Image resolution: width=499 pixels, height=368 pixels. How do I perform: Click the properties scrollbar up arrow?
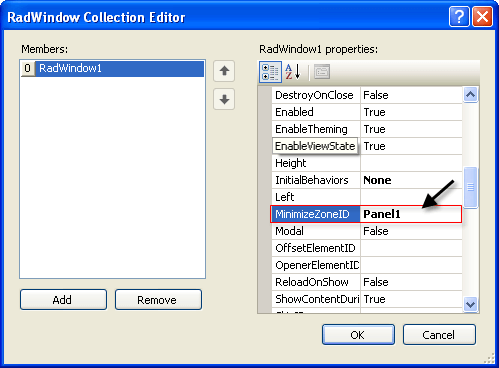click(x=470, y=95)
